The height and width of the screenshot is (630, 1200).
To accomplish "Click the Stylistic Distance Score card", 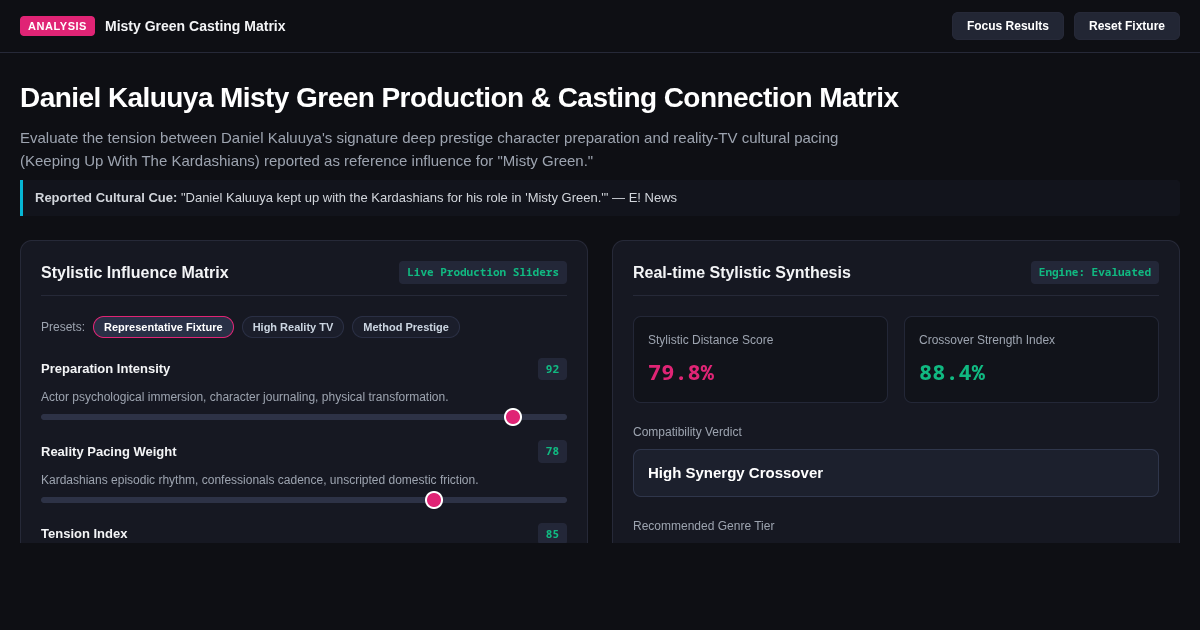I will point(760,360).
